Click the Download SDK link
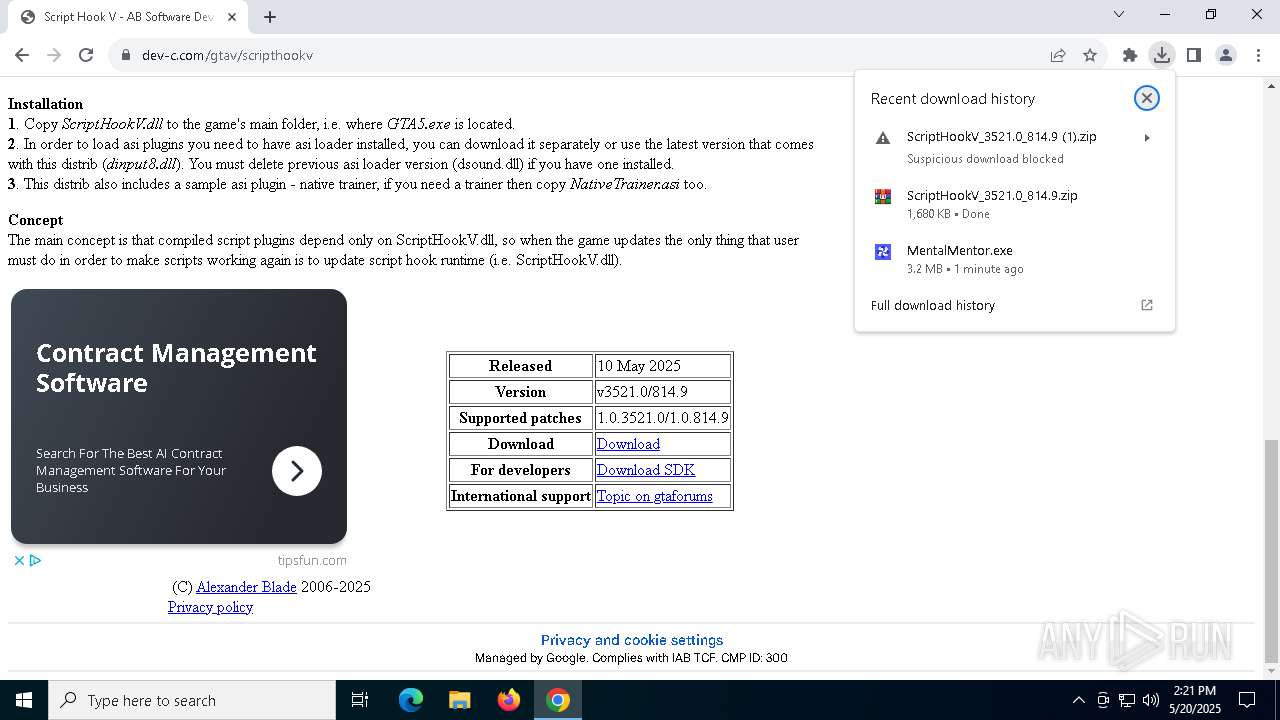Viewport: 1280px width, 720px height. 646,470
